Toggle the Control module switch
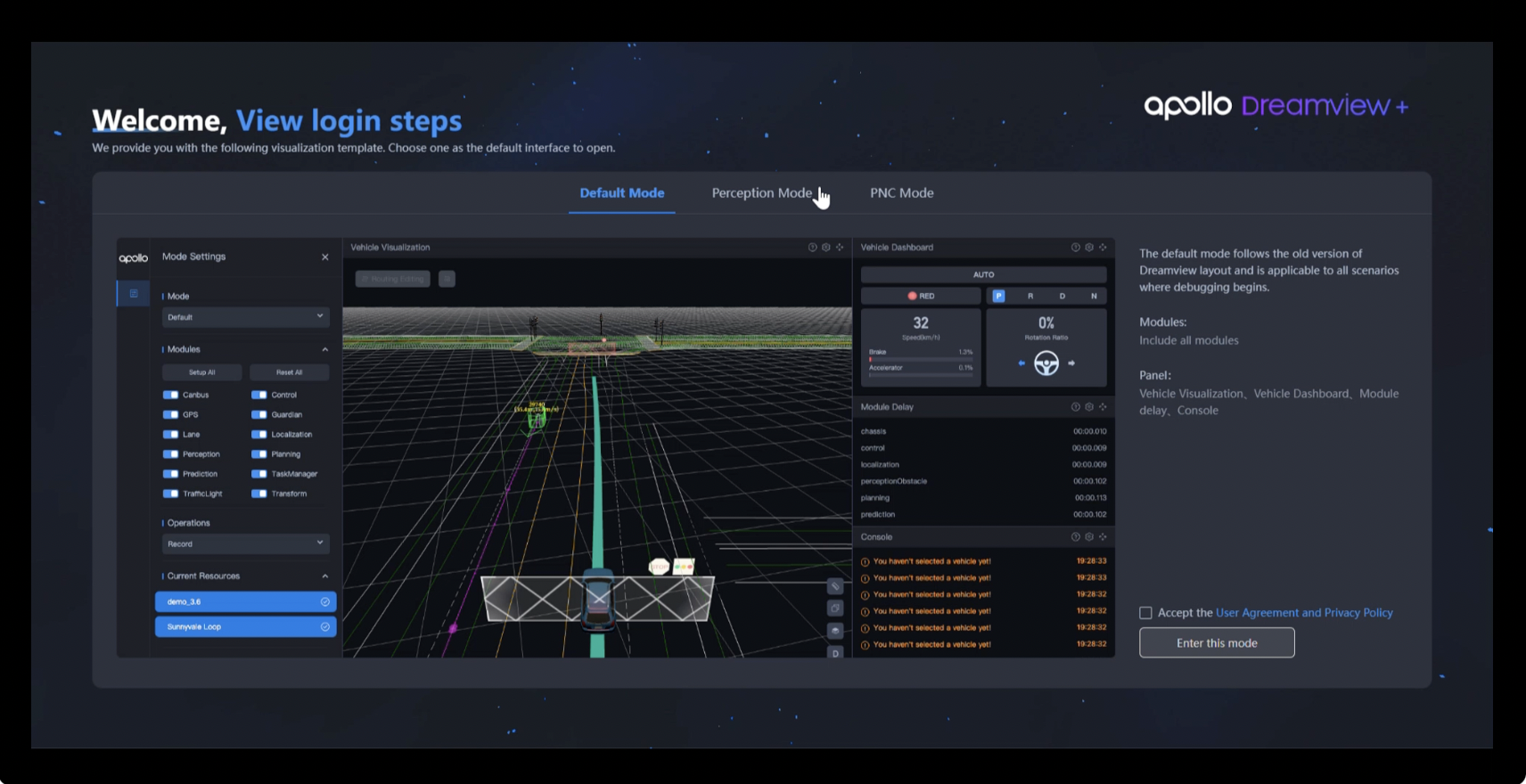 tap(258, 395)
